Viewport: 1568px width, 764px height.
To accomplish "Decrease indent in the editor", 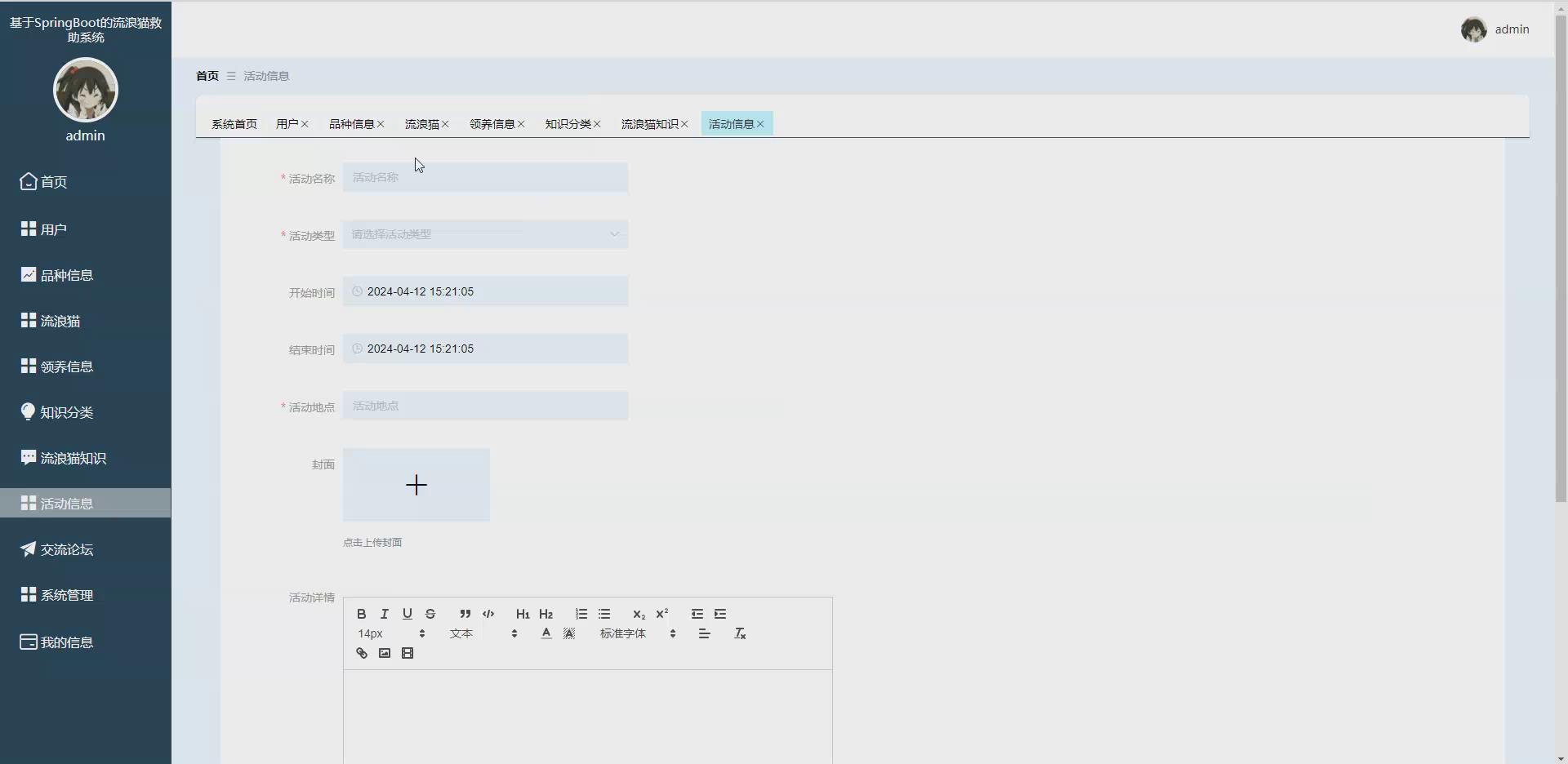I will coord(697,614).
